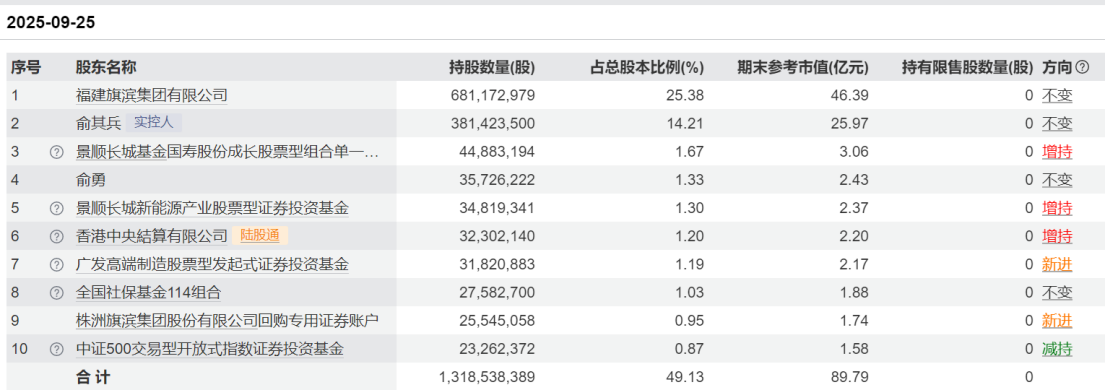Click the 占总股本比例(%) column header
Screen dimensions: 1105x390
646,68
